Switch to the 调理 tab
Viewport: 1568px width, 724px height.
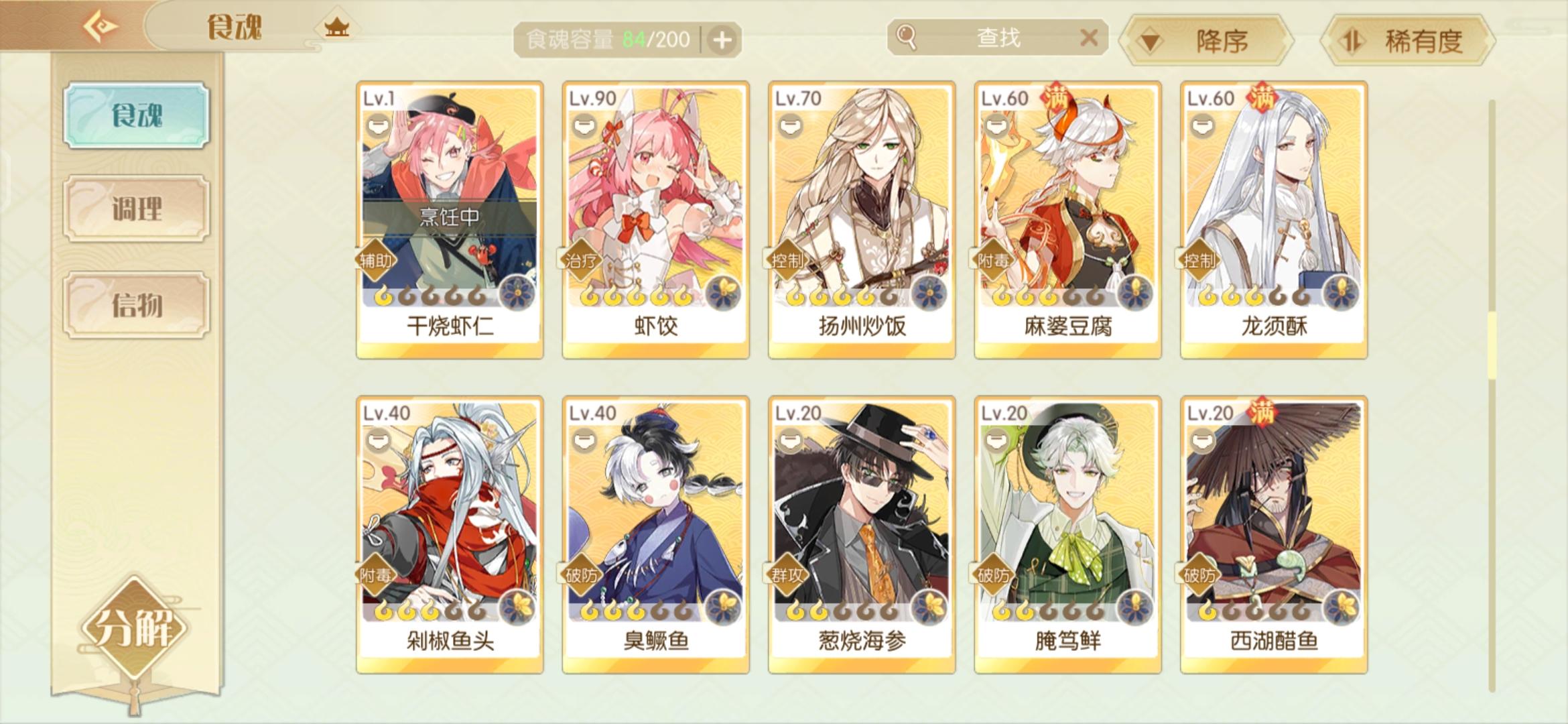pyautogui.click(x=137, y=208)
